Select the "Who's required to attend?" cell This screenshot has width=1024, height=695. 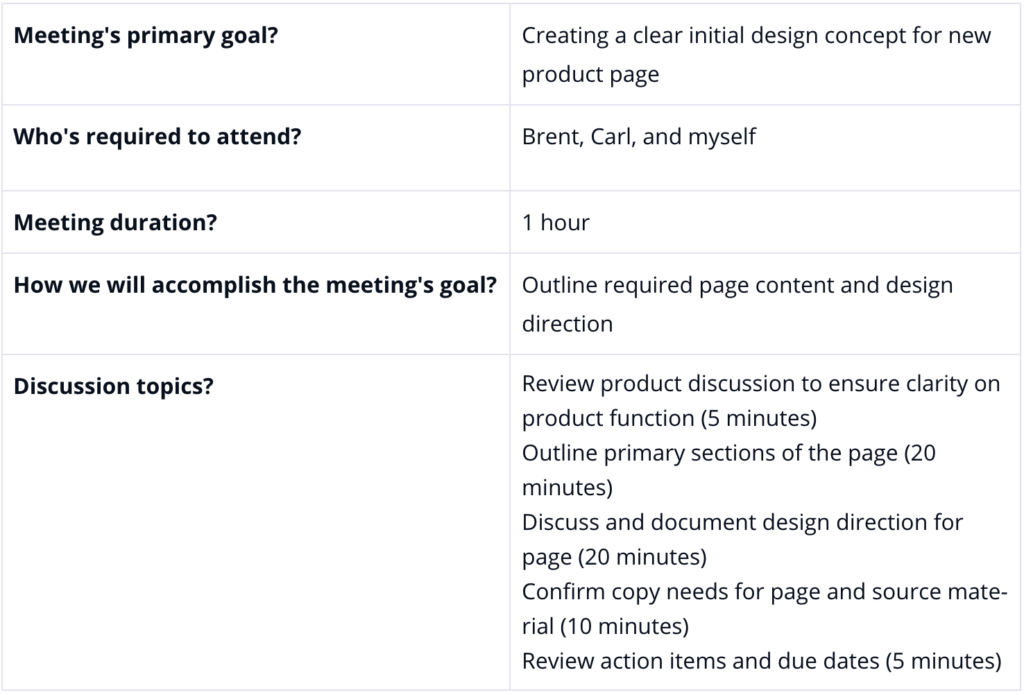tap(256, 148)
